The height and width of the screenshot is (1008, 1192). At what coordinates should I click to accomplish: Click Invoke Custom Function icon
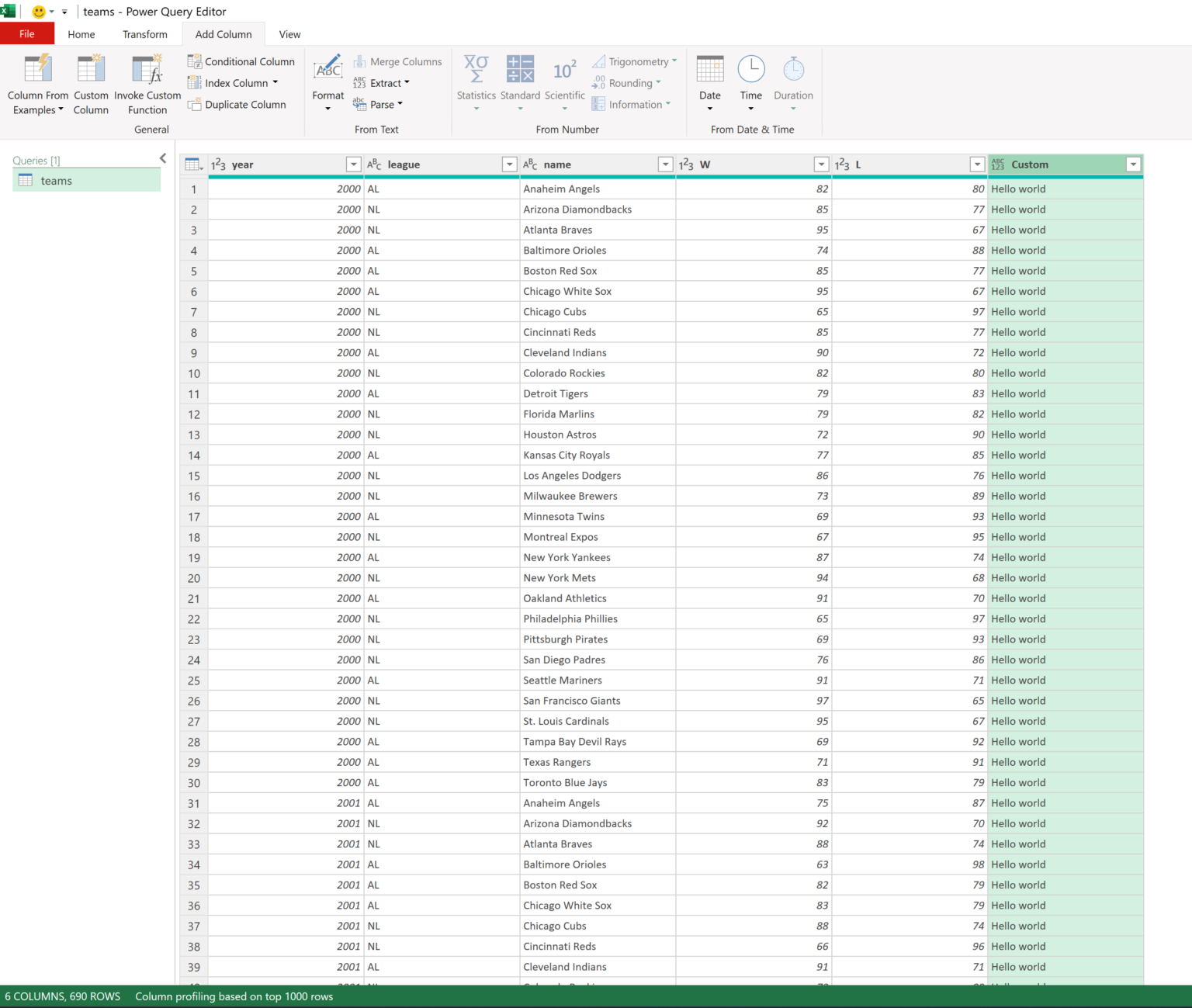(x=147, y=70)
